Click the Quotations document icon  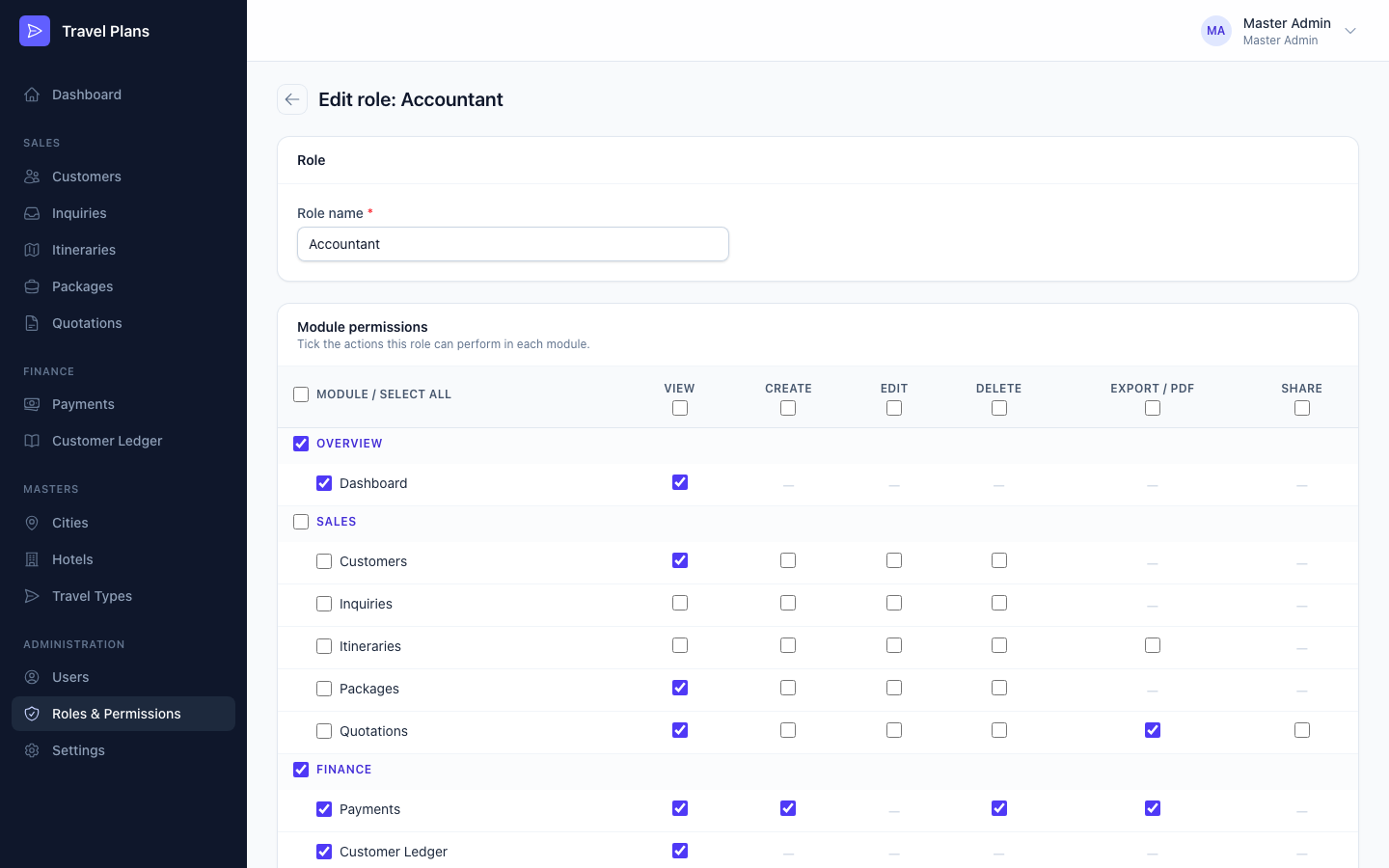tap(32, 323)
